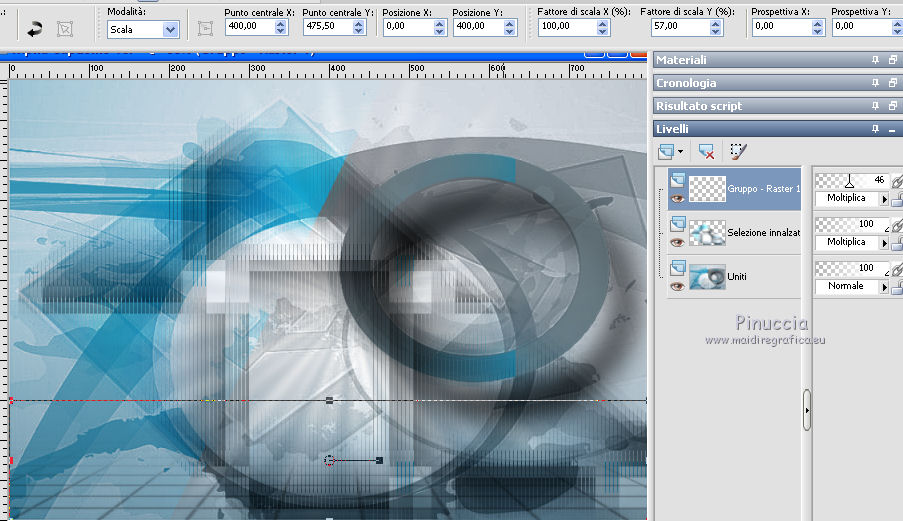Hide the Uniti layer
This screenshot has height=521, width=903.
point(677,286)
